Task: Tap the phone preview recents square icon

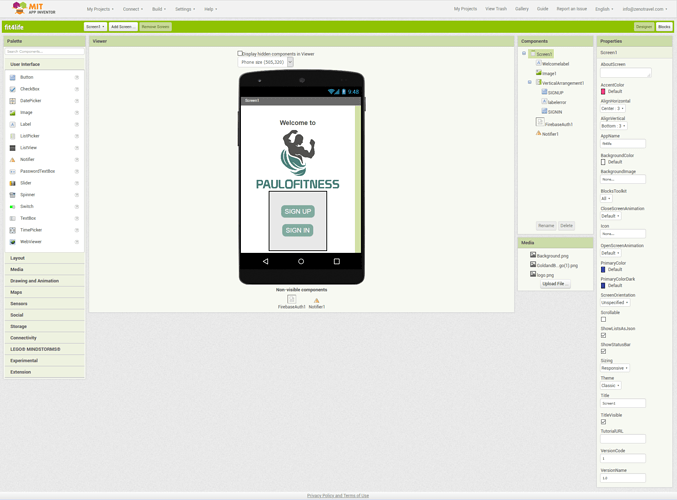Action: [337, 261]
